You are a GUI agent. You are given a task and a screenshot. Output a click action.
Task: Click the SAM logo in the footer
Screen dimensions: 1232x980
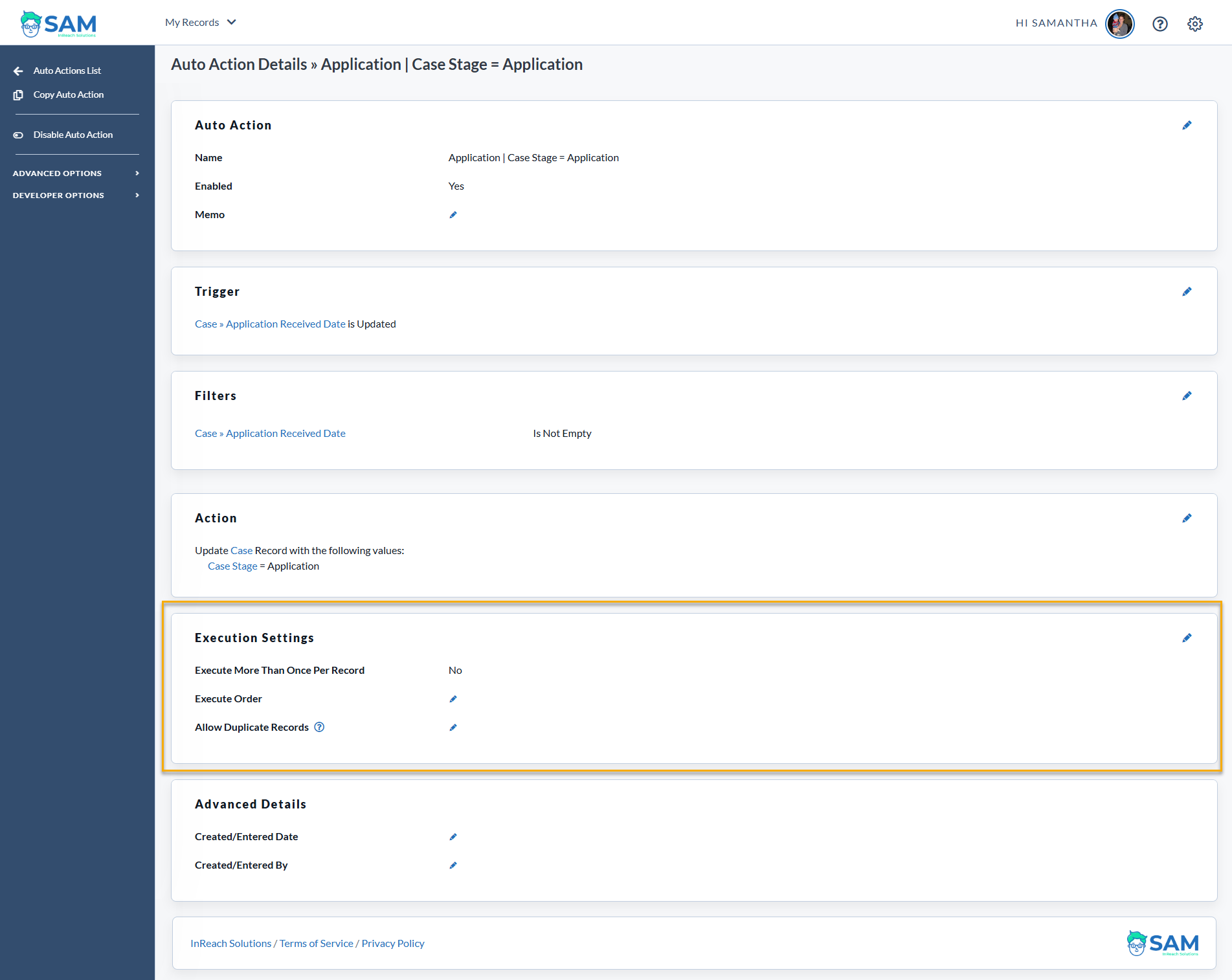pyautogui.click(x=1163, y=944)
